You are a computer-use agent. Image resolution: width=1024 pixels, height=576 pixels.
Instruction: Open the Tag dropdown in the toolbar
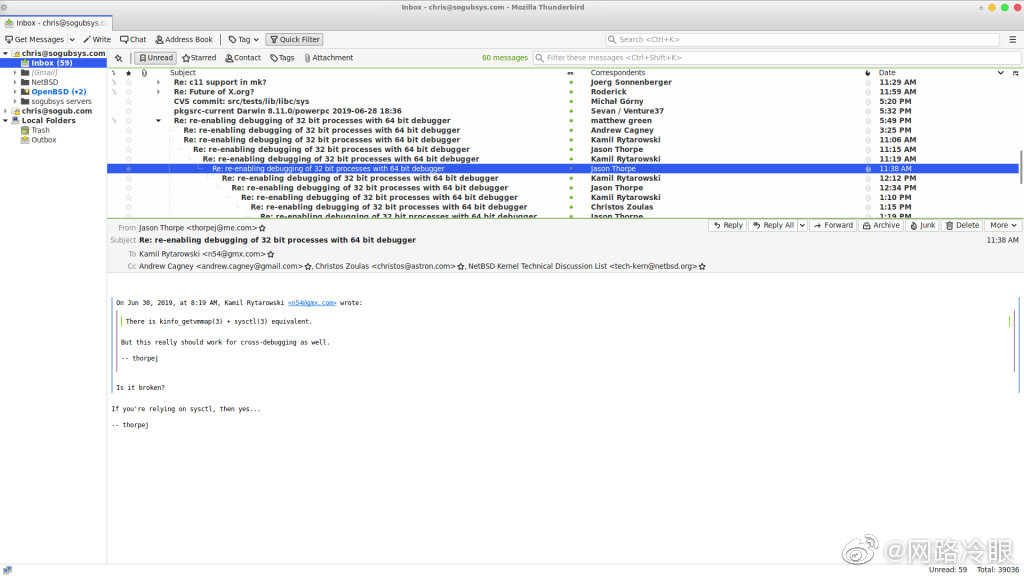(x=240, y=40)
